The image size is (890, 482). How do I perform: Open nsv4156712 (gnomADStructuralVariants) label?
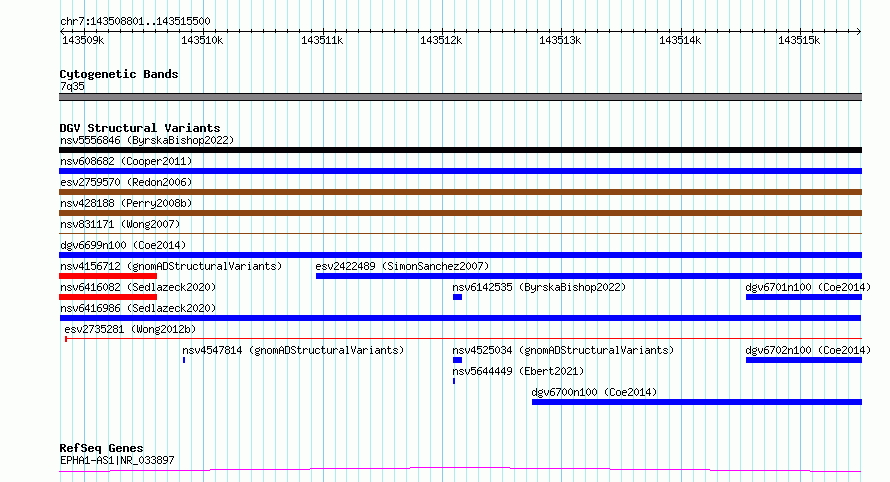(x=171, y=266)
